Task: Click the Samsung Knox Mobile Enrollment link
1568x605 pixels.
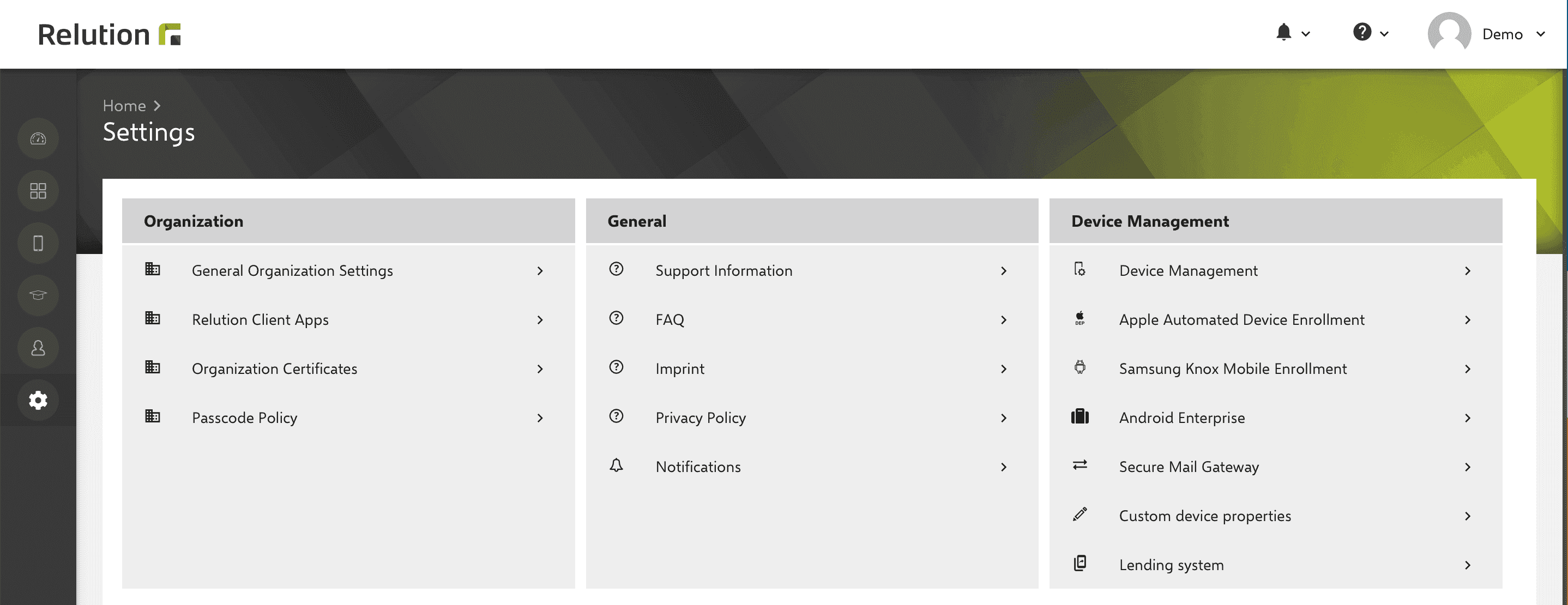Action: (x=1233, y=368)
